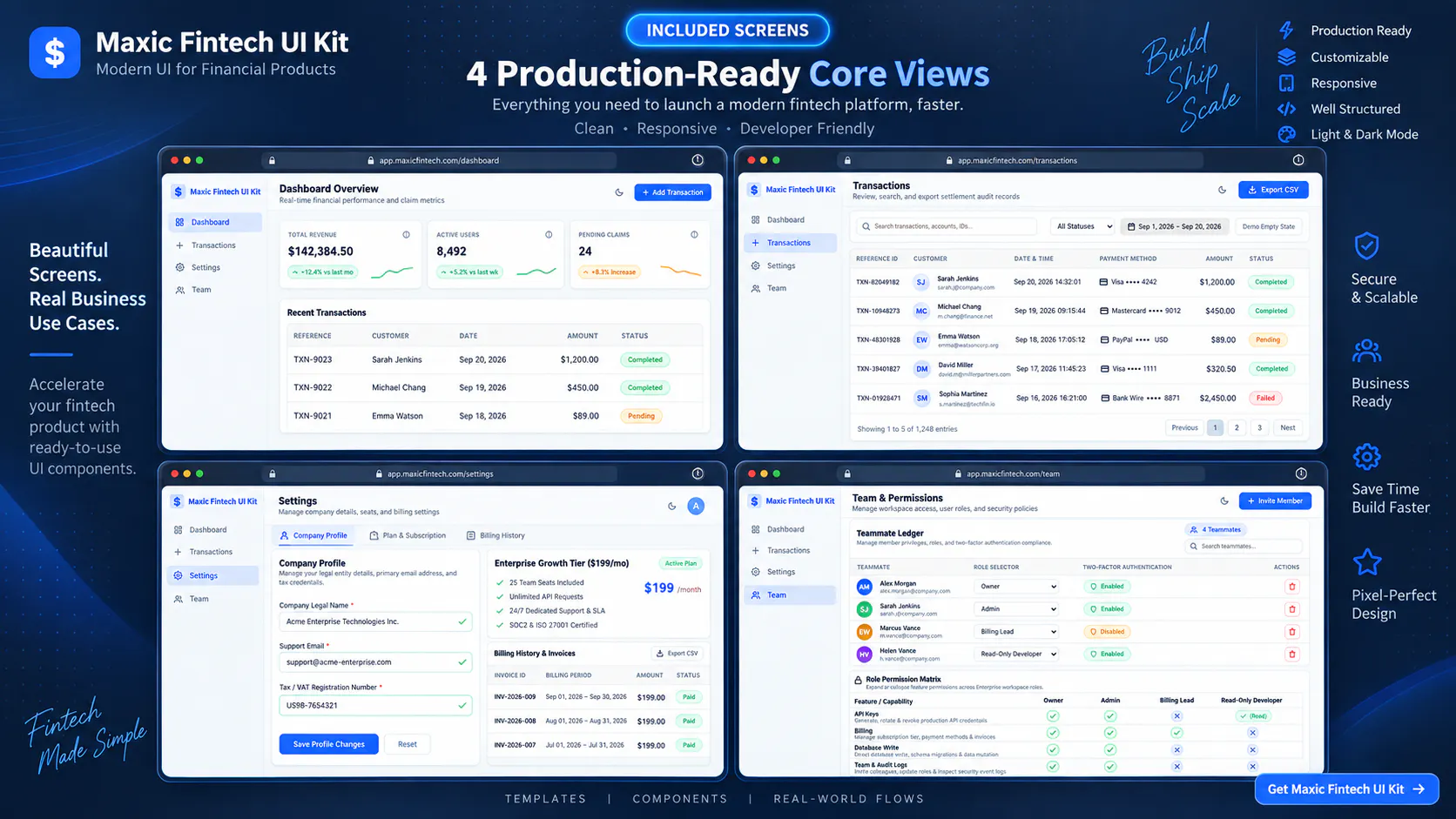
Task: Click MC avatar for Michael Chang
Action: pyautogui.click(x=921, y=311)
